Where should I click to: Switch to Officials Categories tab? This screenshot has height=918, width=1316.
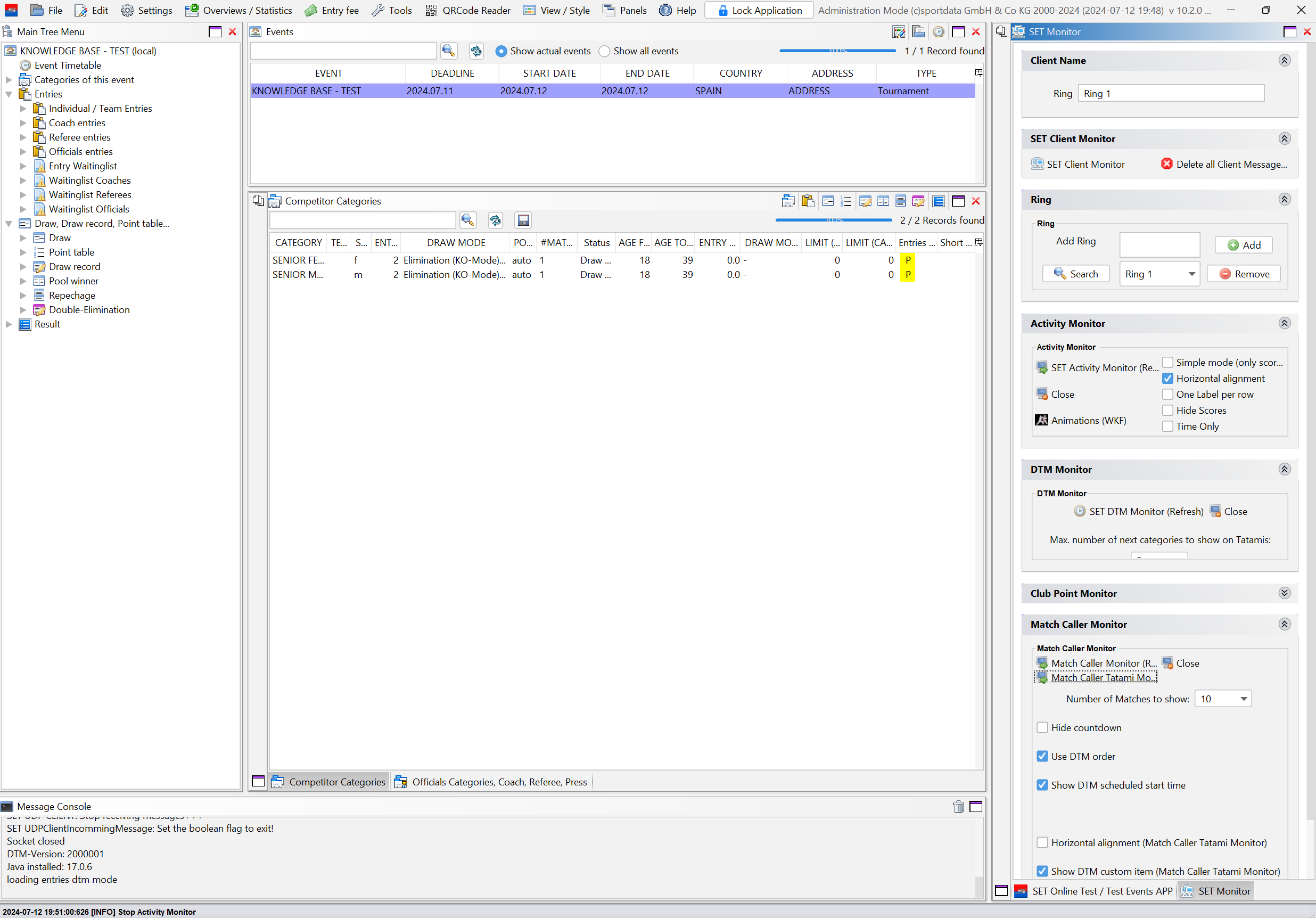tap(492, 782)
